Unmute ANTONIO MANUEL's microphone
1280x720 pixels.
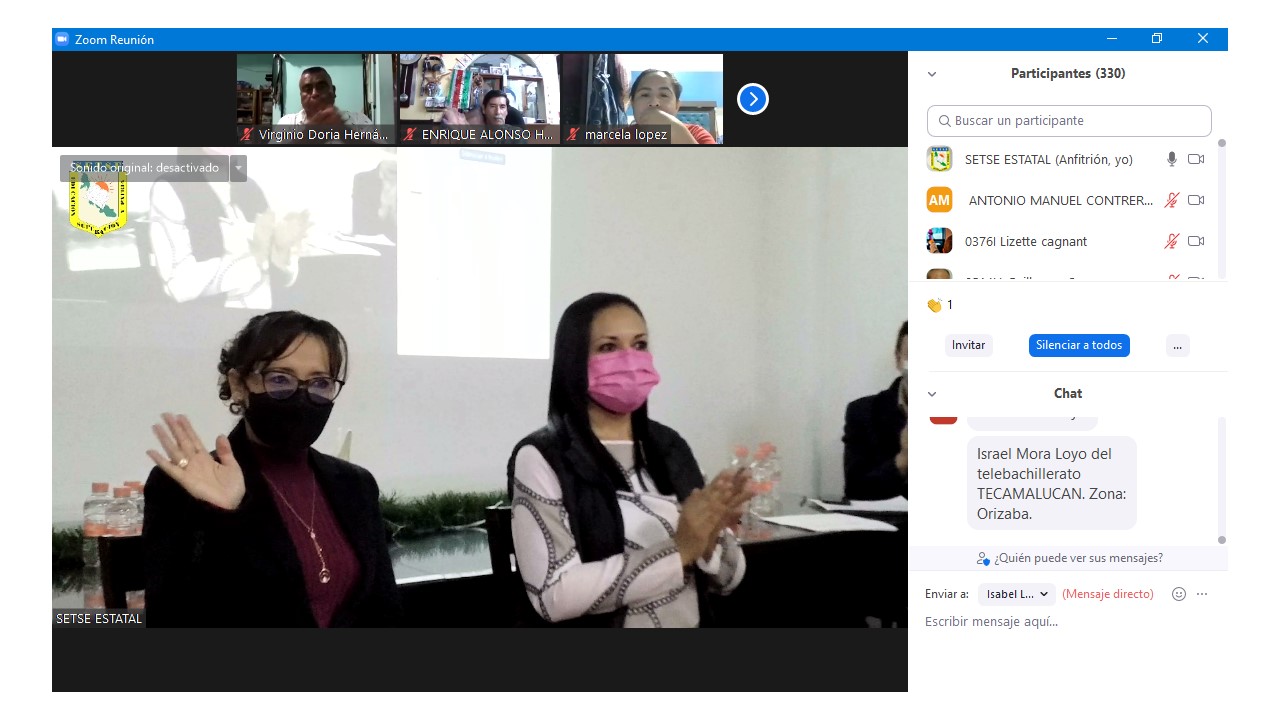click(x=1171, y=200)
